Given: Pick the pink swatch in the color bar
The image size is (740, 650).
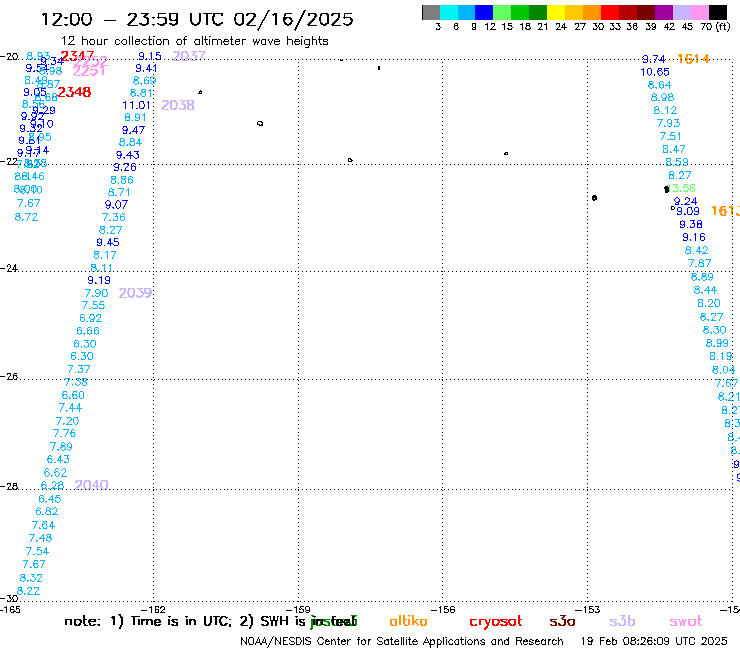Looking at the screenshot, I should pyautogui.click(x=700, y=13).
